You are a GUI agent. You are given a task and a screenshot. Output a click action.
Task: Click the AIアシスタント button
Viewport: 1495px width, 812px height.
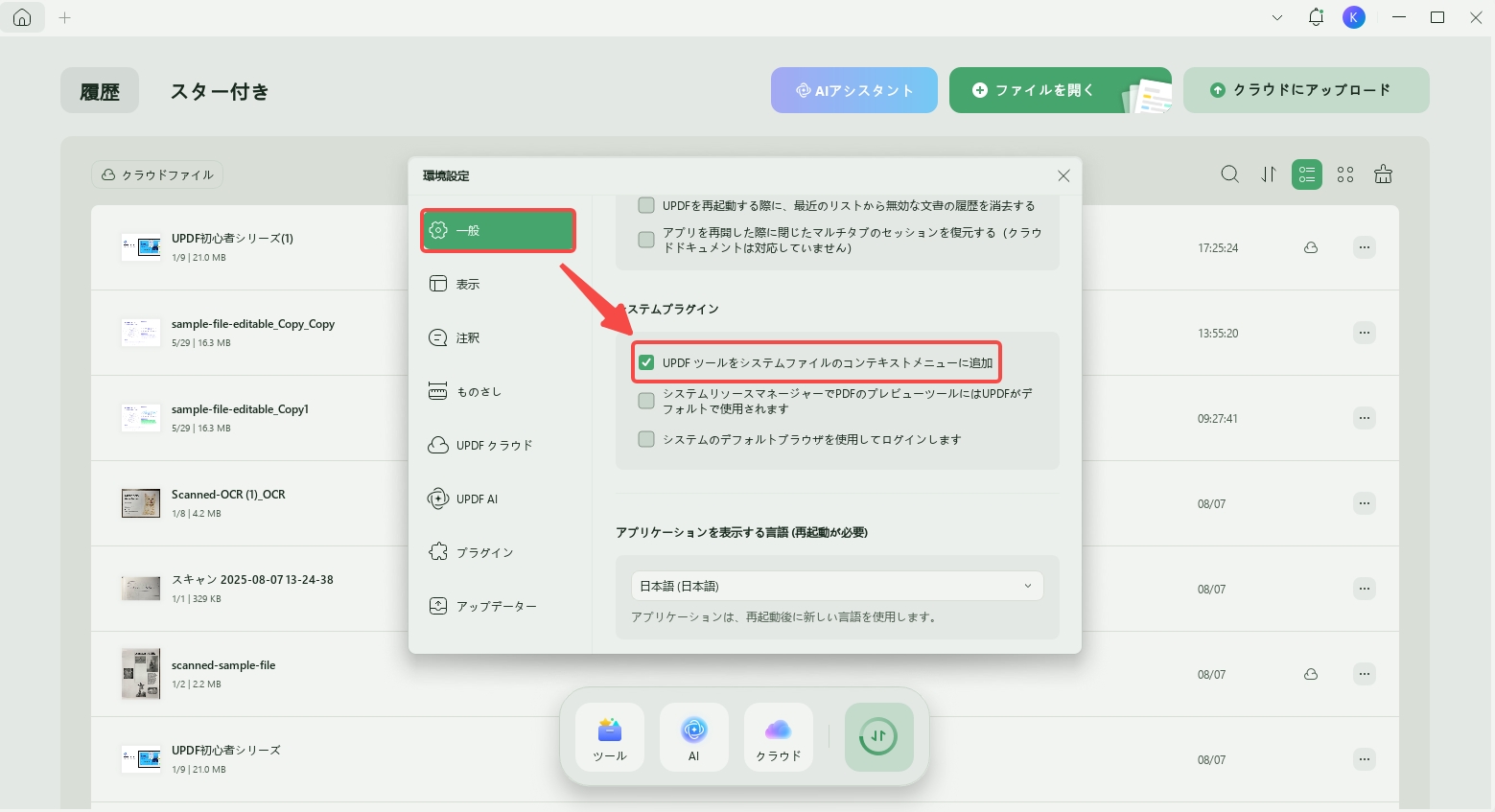pyautogui.click(x=854, y=90)
